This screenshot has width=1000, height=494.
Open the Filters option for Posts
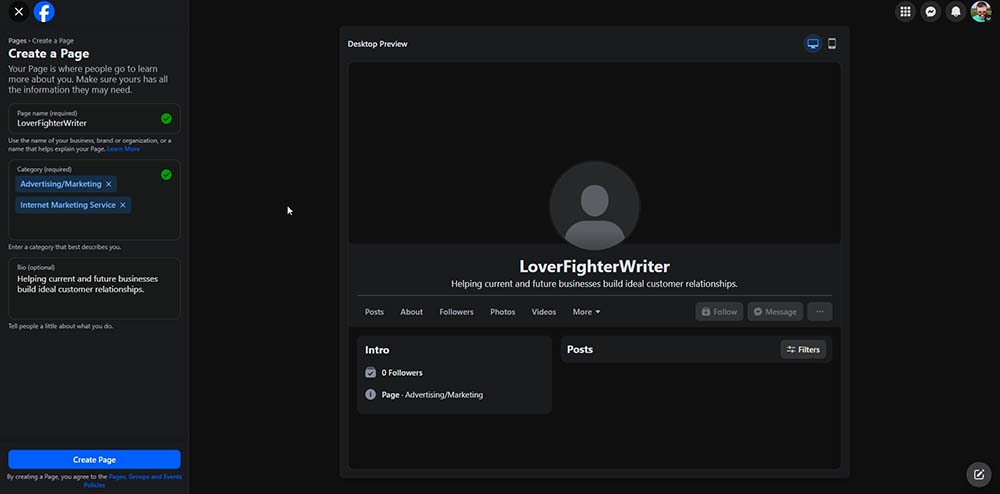[803, 350]
